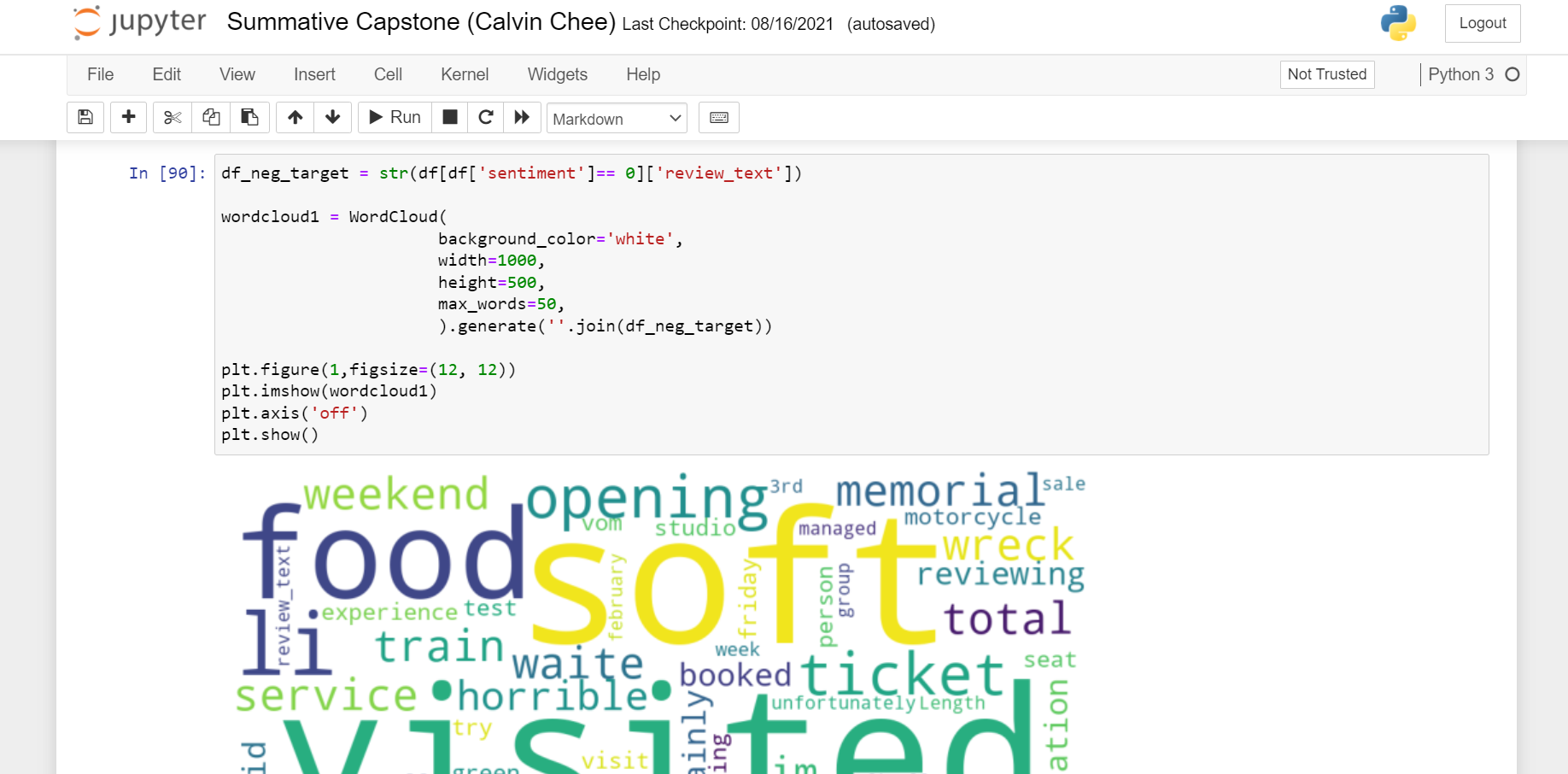
Task: Click the save and checkpoint icon
Action: (85, 118)
